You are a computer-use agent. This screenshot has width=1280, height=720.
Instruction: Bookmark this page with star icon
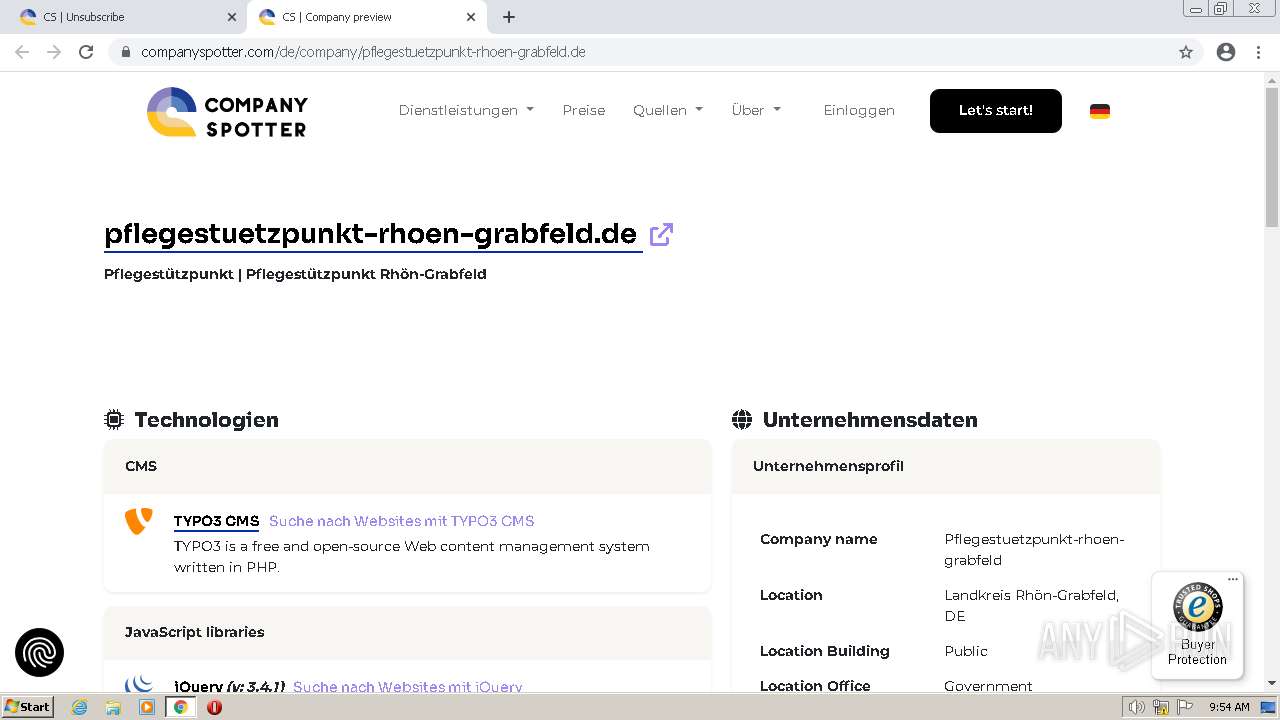pyautogui.click(x=1186, y=52)
